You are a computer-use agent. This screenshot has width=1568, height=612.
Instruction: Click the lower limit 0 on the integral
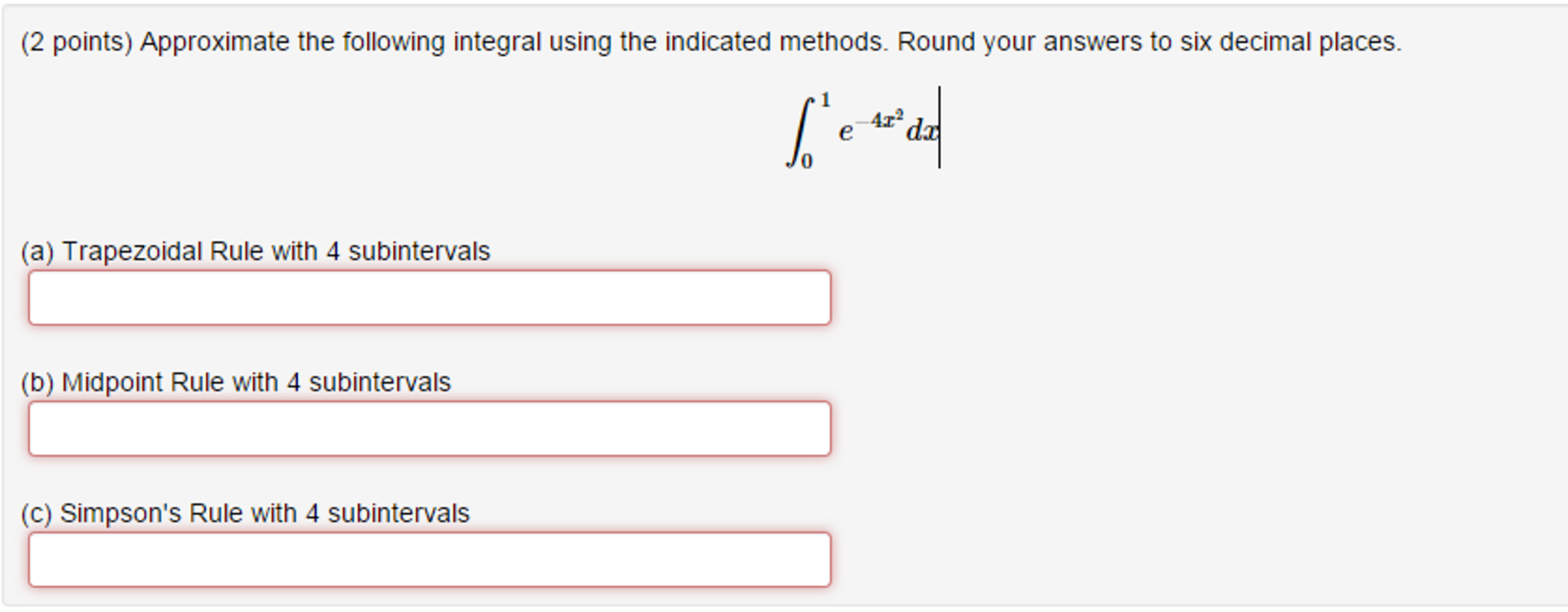pos(808,161)
